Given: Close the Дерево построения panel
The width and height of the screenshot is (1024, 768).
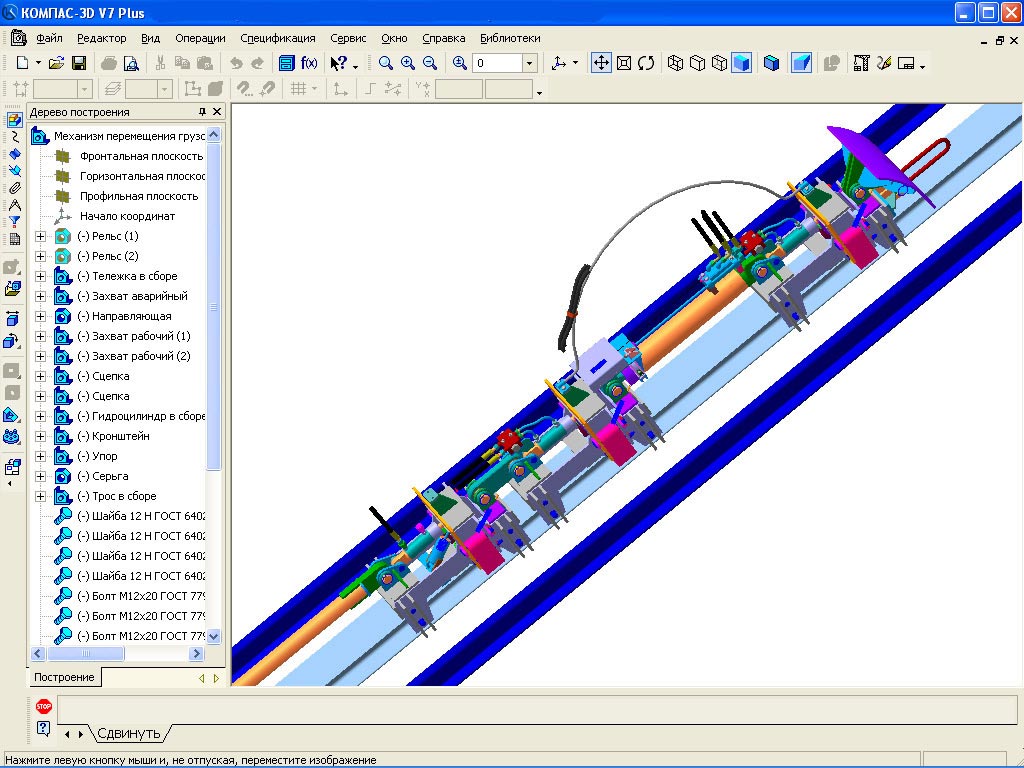Looking at the screenshot, I should pos(218,112).
